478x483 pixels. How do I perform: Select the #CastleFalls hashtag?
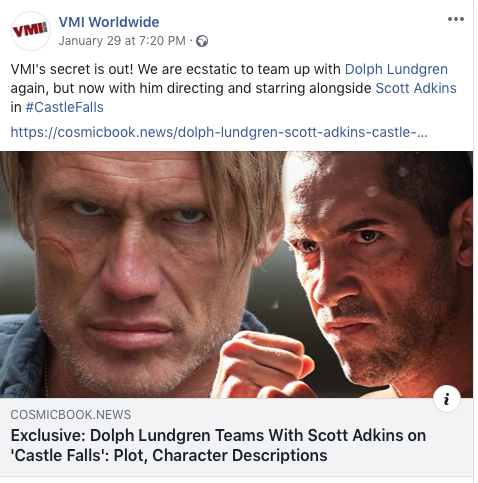coord(65,107)
